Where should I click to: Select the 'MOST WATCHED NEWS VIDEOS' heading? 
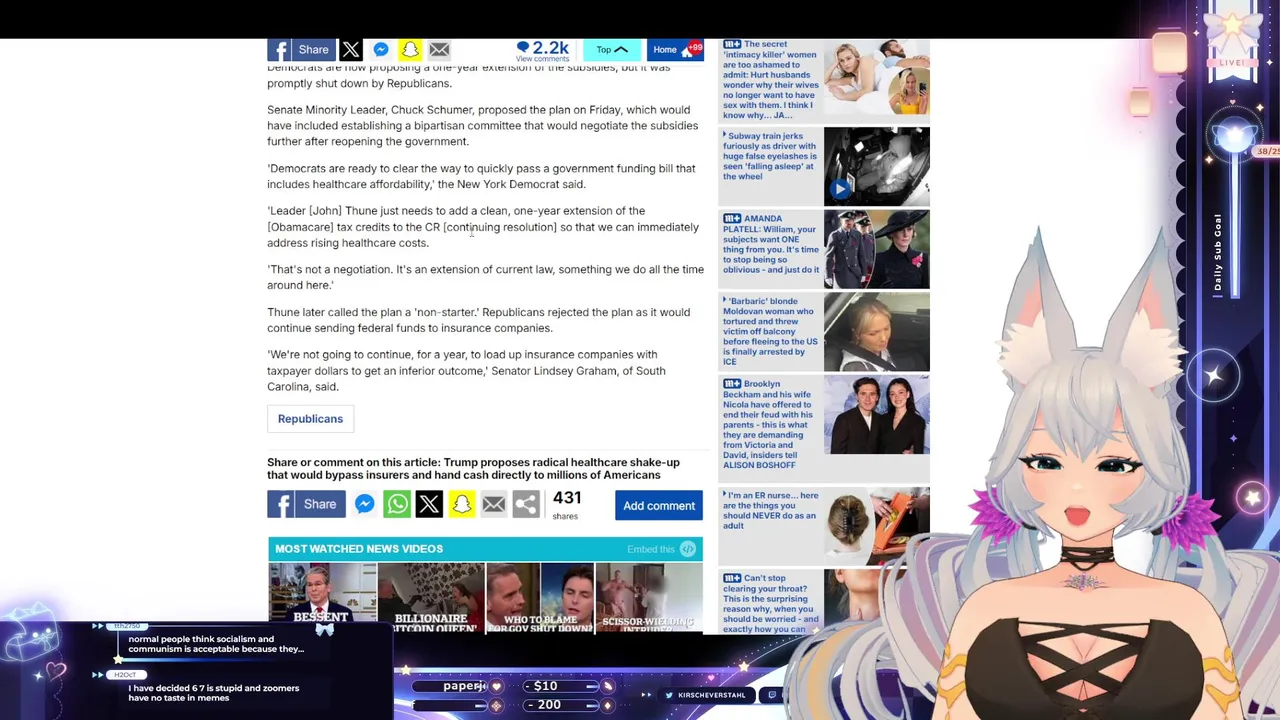[359, 549]
